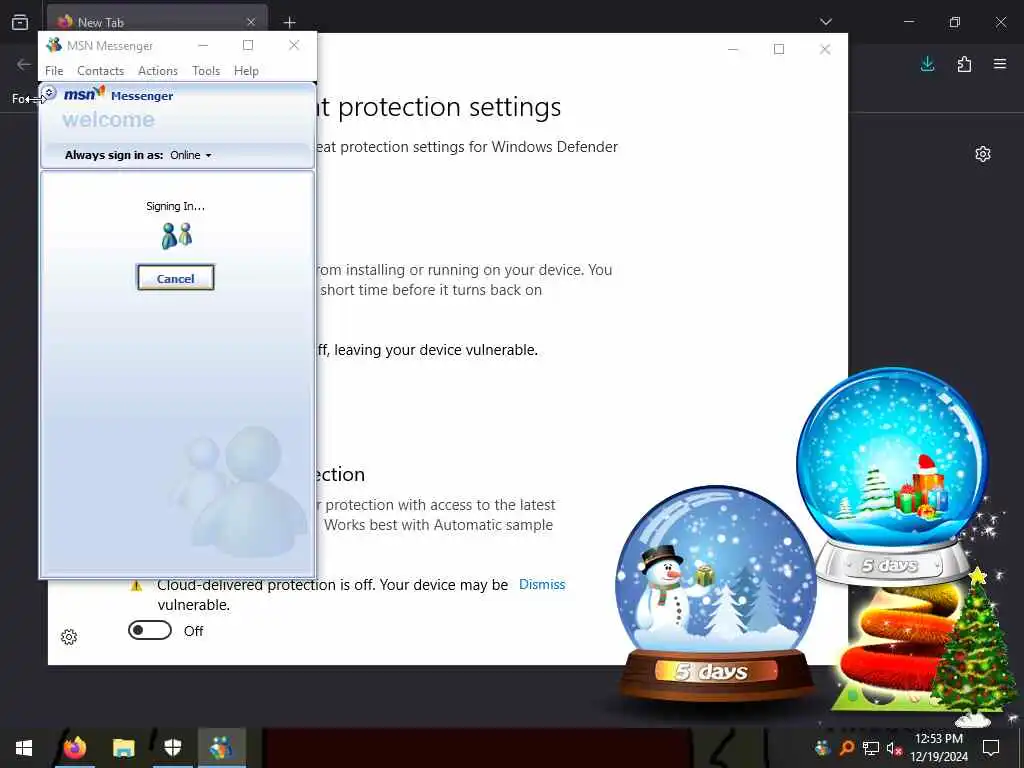
Task: Open the Contacts menu in MSN Messenger
Action: coord(101,71)
